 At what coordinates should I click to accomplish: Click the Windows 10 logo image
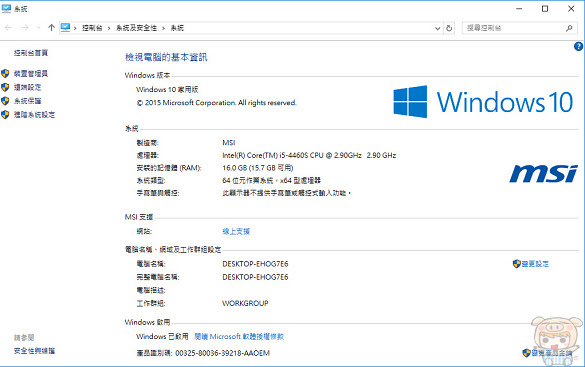pyautogui.click(x=483, y=102)
